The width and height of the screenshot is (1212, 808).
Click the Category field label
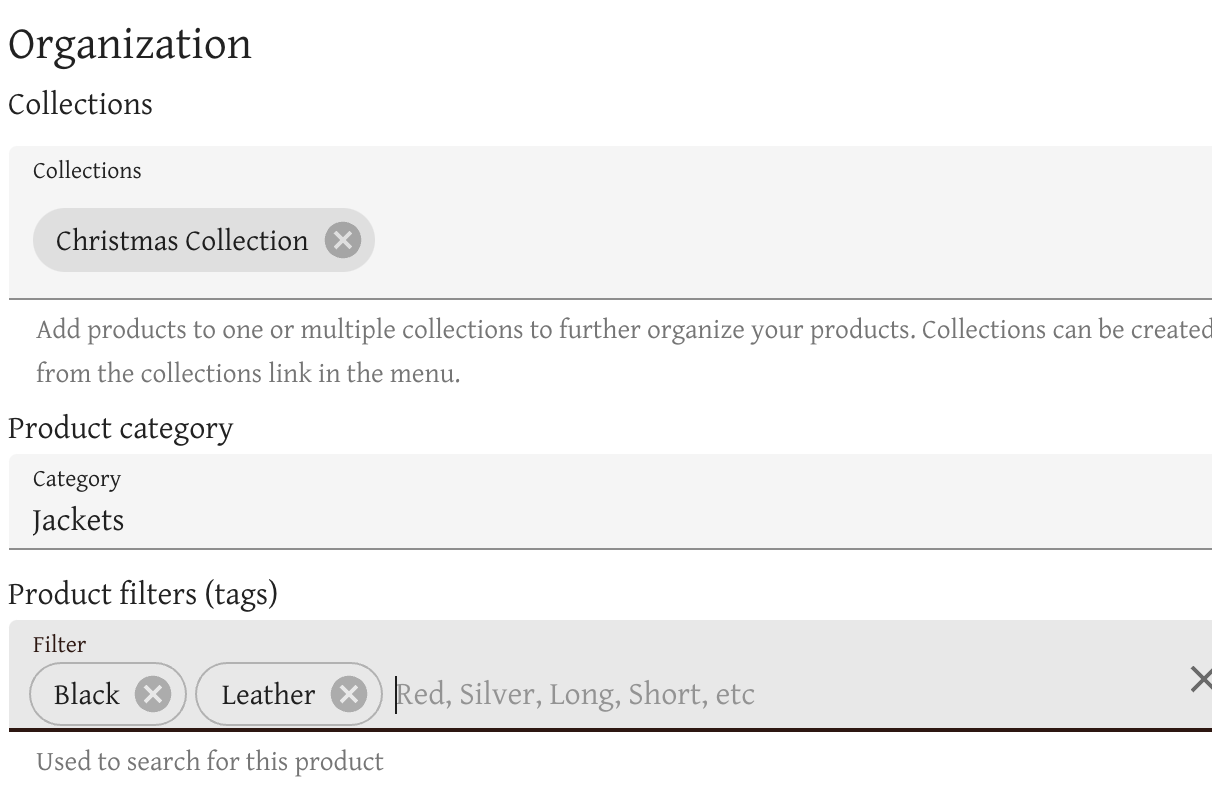tap(76, 479)
